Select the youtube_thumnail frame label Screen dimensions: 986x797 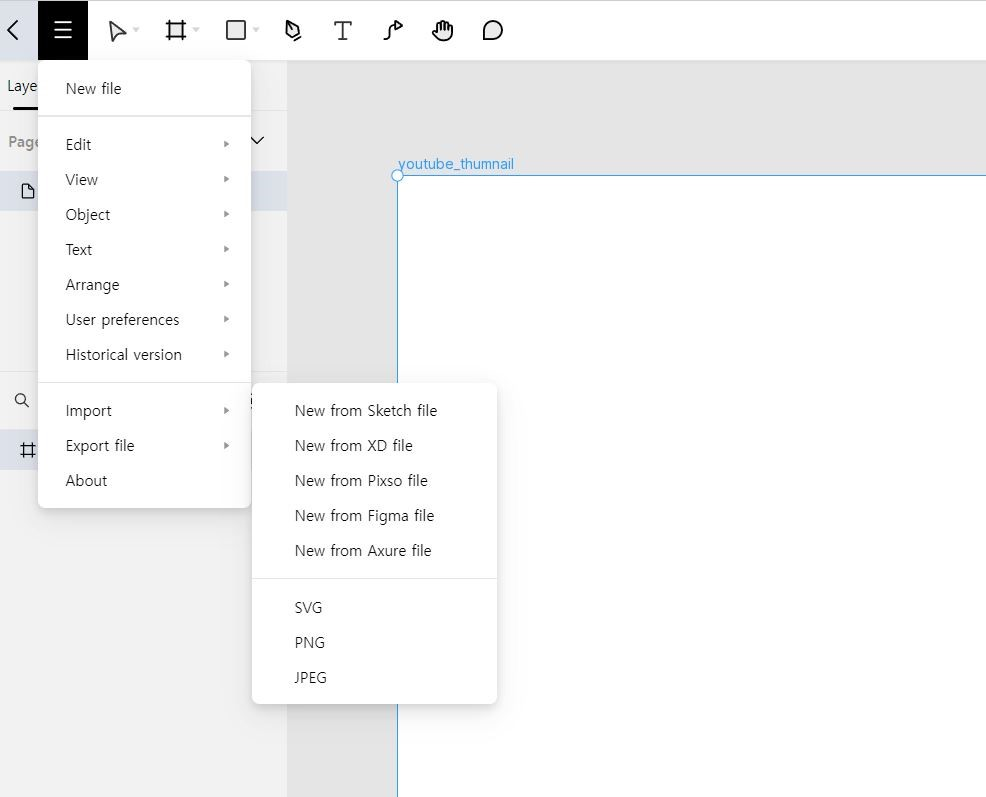(456, 164)
